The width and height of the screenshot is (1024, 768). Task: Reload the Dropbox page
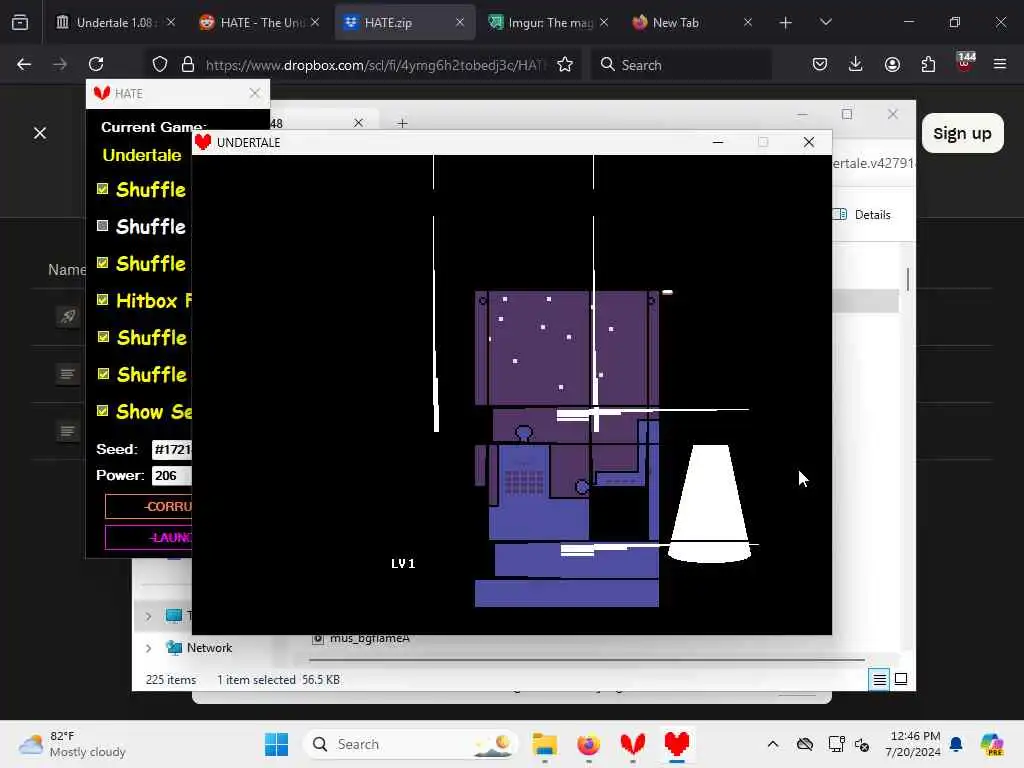coord(96,64)
